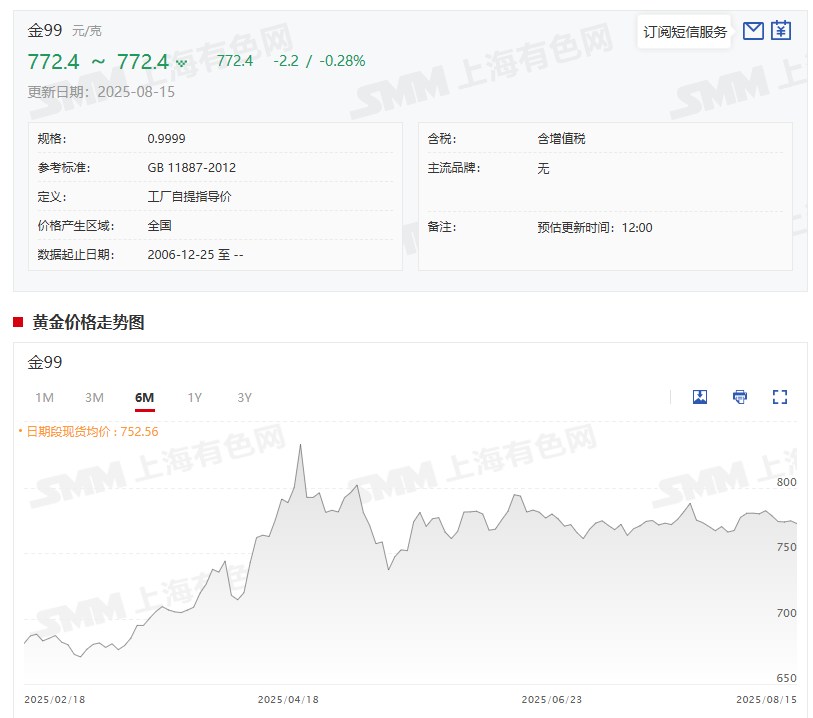The width and height of the screenshot is (813, 718).
Task: Click the email subscription envelope icon
Action: pyautogui.click(x=753, y=31)
